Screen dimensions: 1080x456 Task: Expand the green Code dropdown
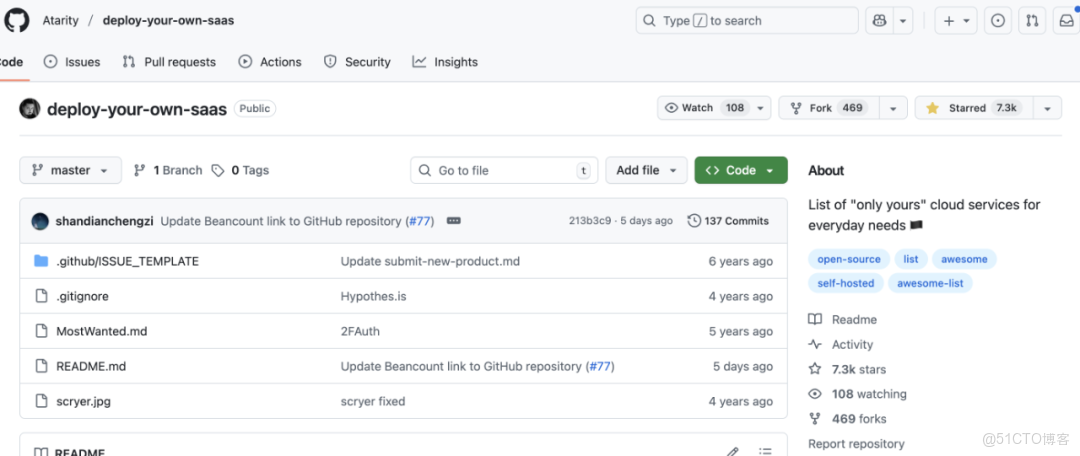740,170
